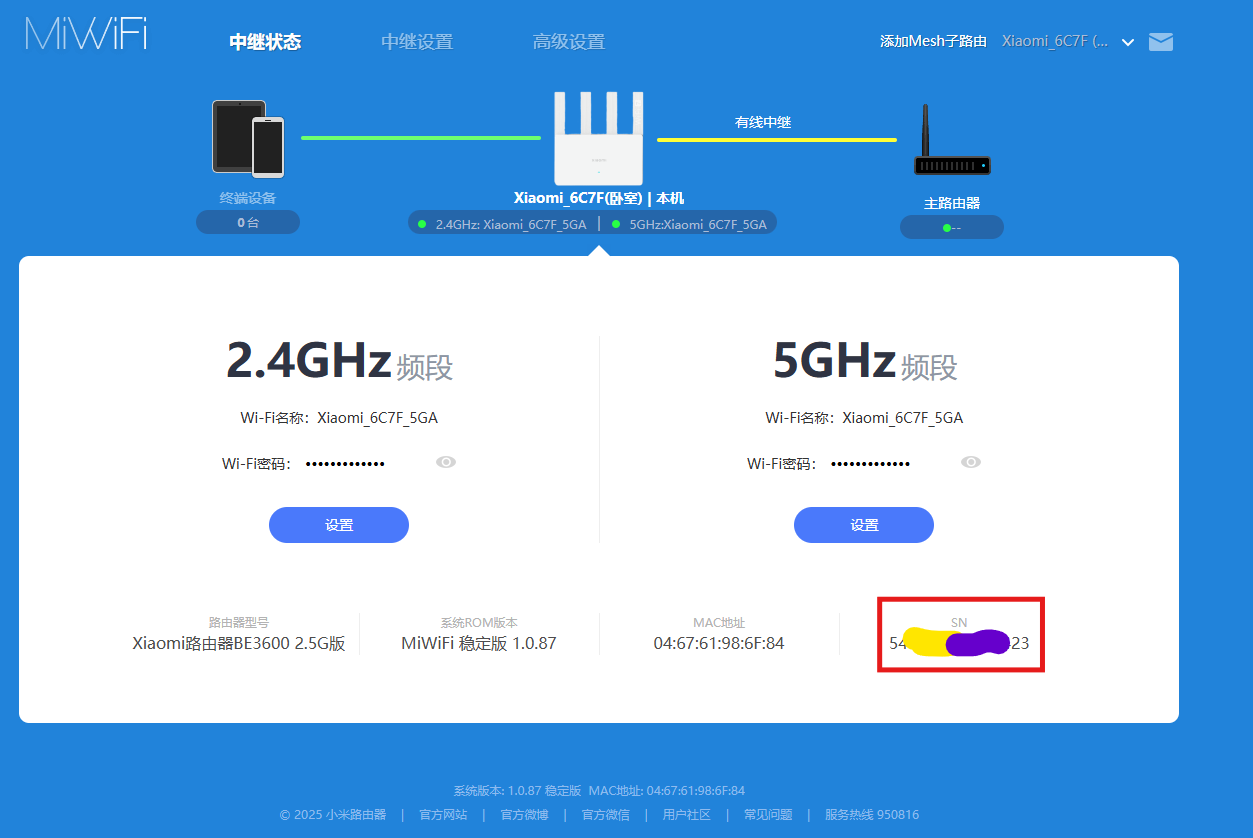
Task: Click the MAC address 04:67:61:98:6F:84 in panel
Action: 719,643
